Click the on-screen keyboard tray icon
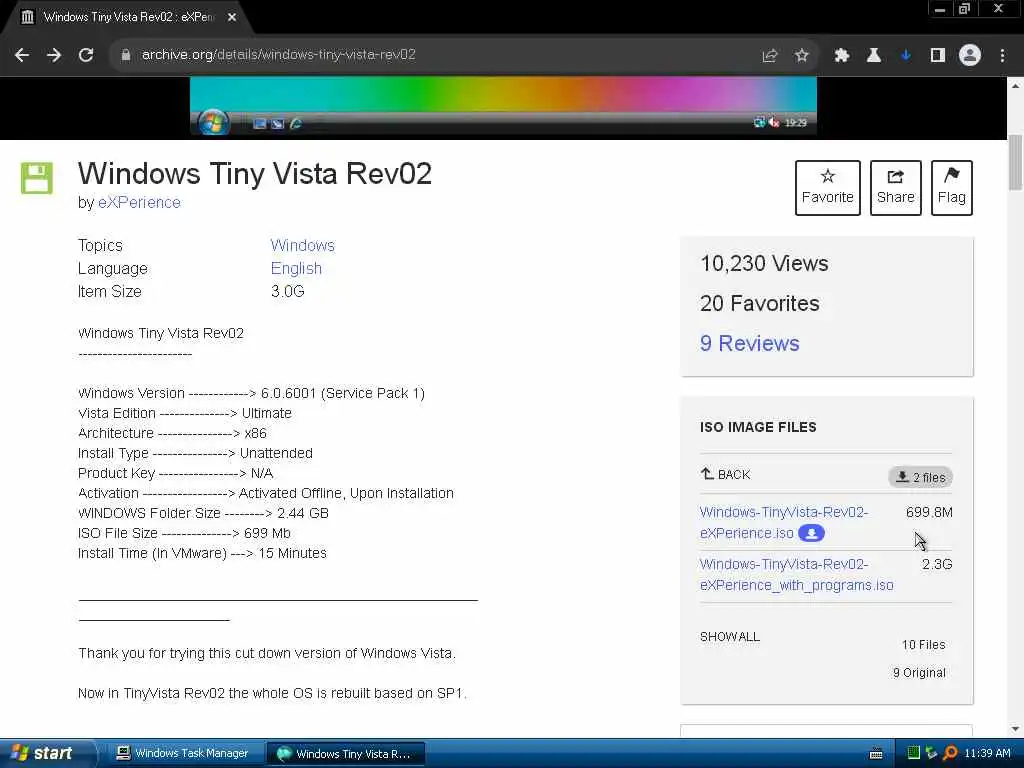The height and width of the screenshot is (768, 1024). click(876, 754)
